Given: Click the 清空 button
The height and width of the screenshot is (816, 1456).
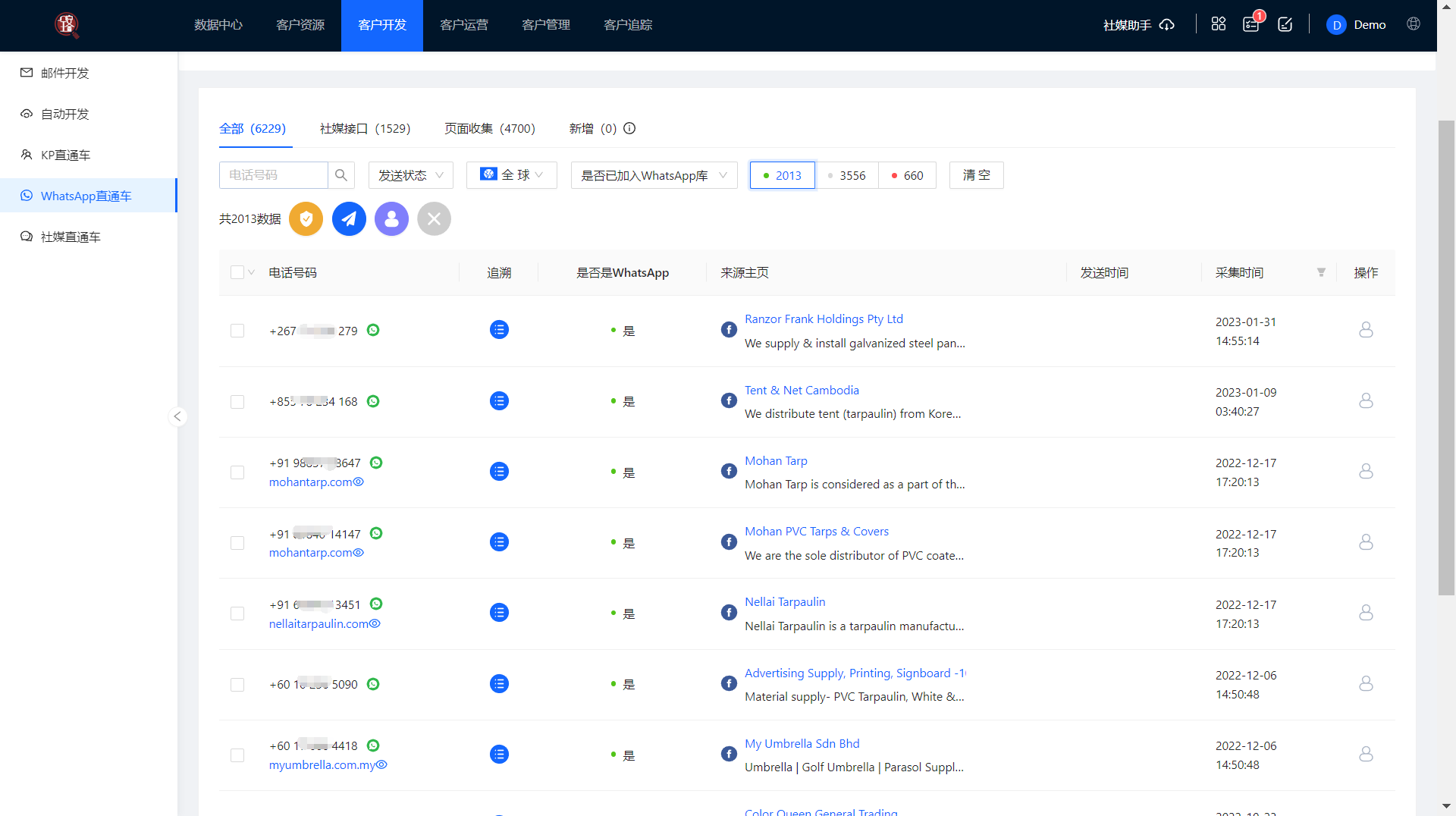Looking at the screenshot, I should 977,175.
